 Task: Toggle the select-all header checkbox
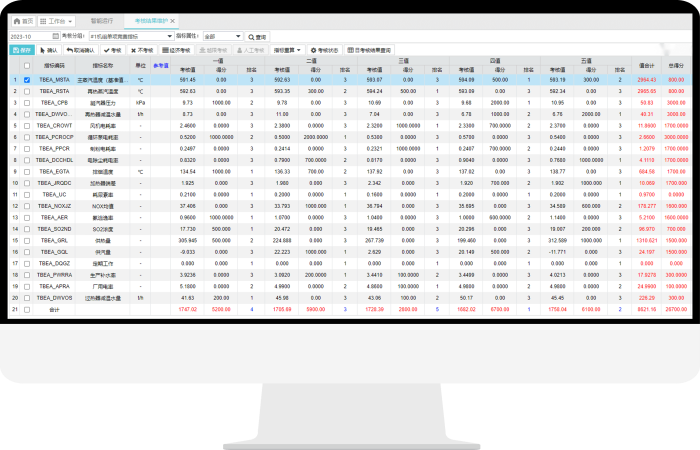point(27,65)
